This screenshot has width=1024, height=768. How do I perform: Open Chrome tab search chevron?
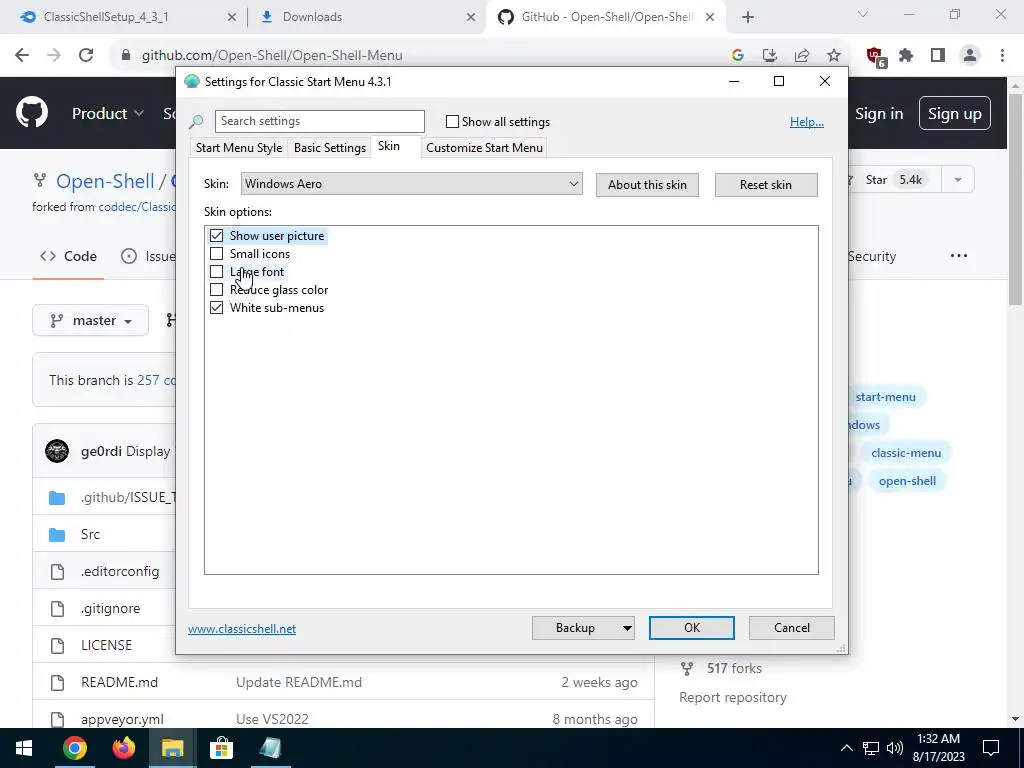pyautogui.click(x=863, y=14)
